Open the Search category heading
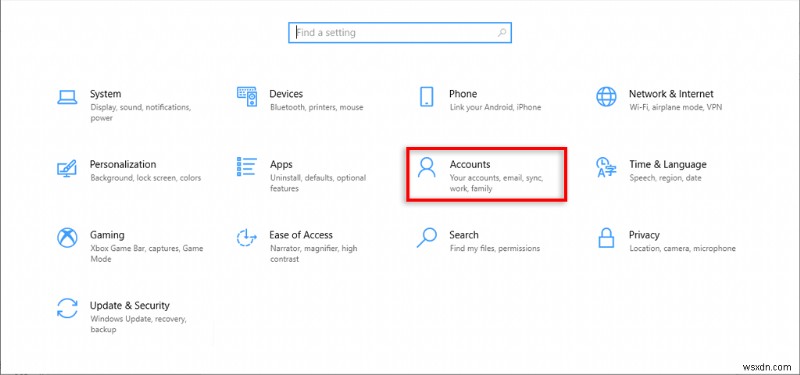The width and height of the screenshot is (800, 375). point(464,235)
